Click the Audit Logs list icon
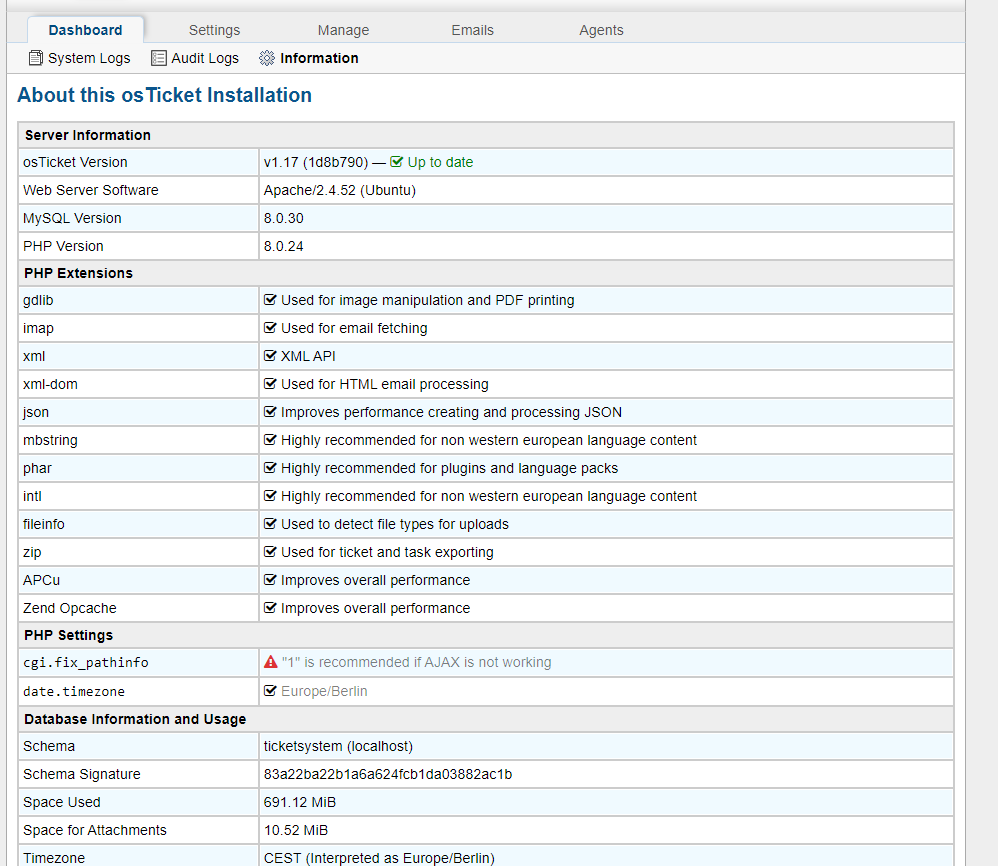Screen dimensions: 998x866 159,58
